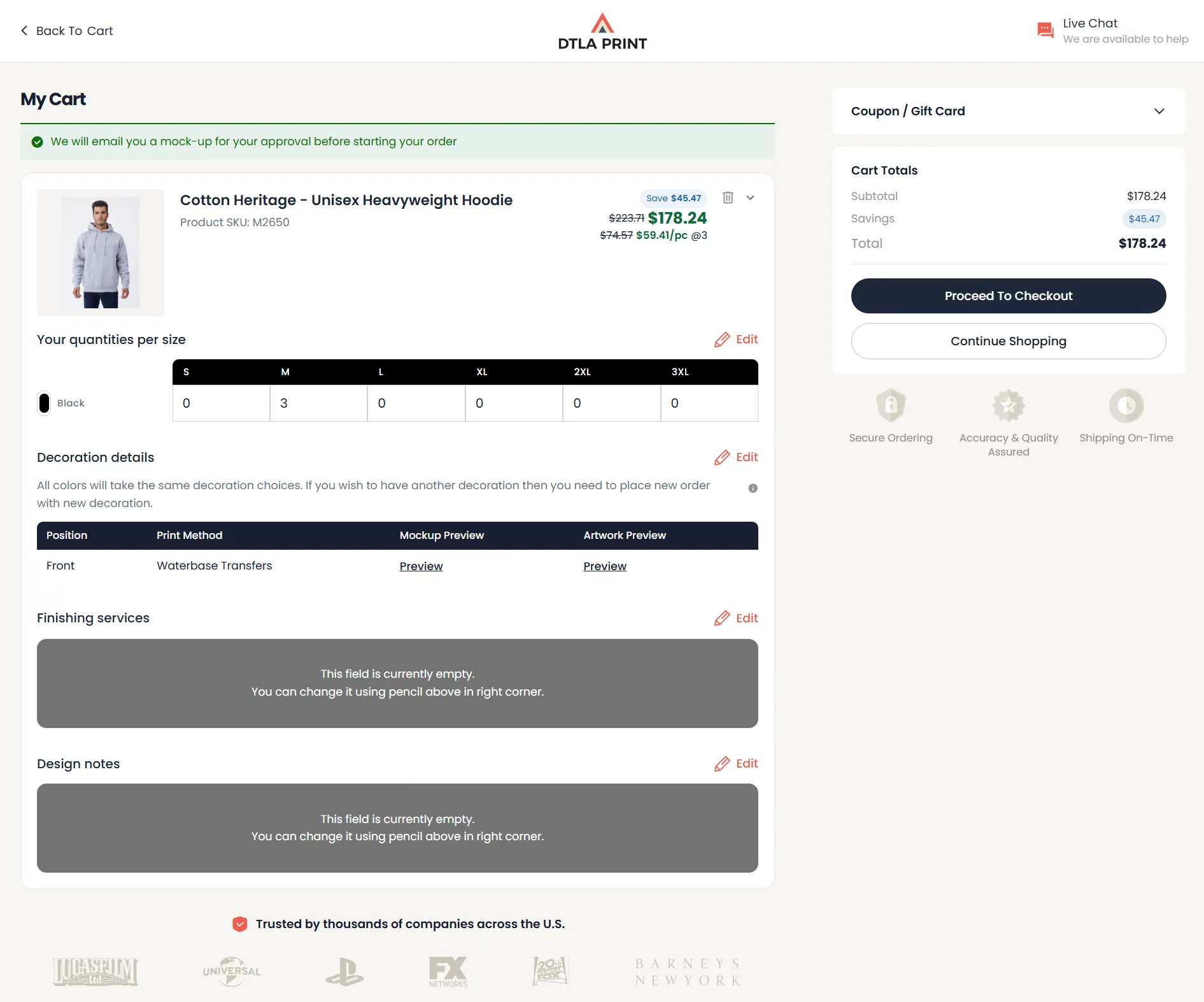Viewport: 1204px width, 1002px height.
Task: Click the Barneys New York logo
Action: pyautogui.click(x=688, y=972)
